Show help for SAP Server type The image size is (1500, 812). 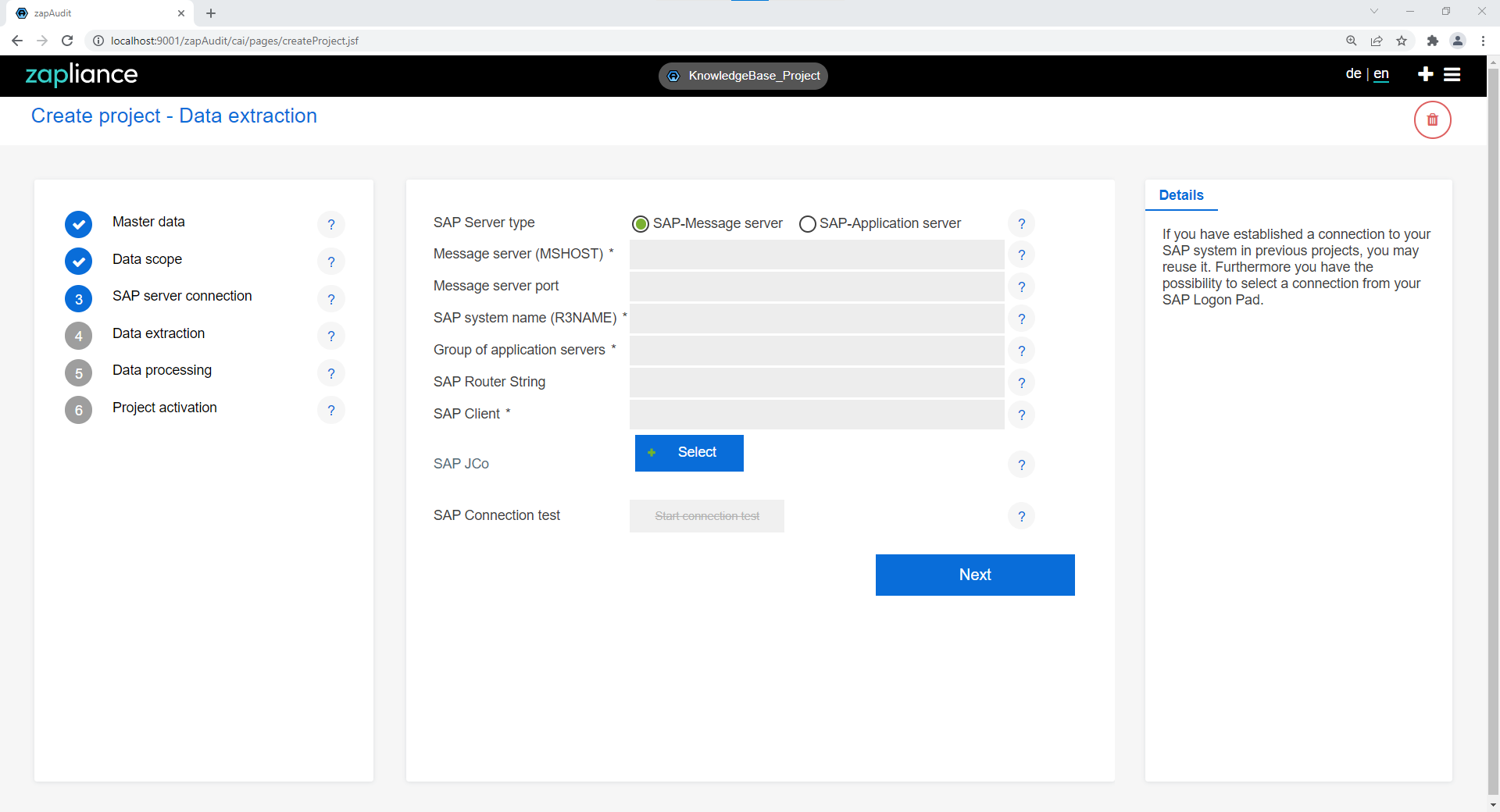[1021, 223]
